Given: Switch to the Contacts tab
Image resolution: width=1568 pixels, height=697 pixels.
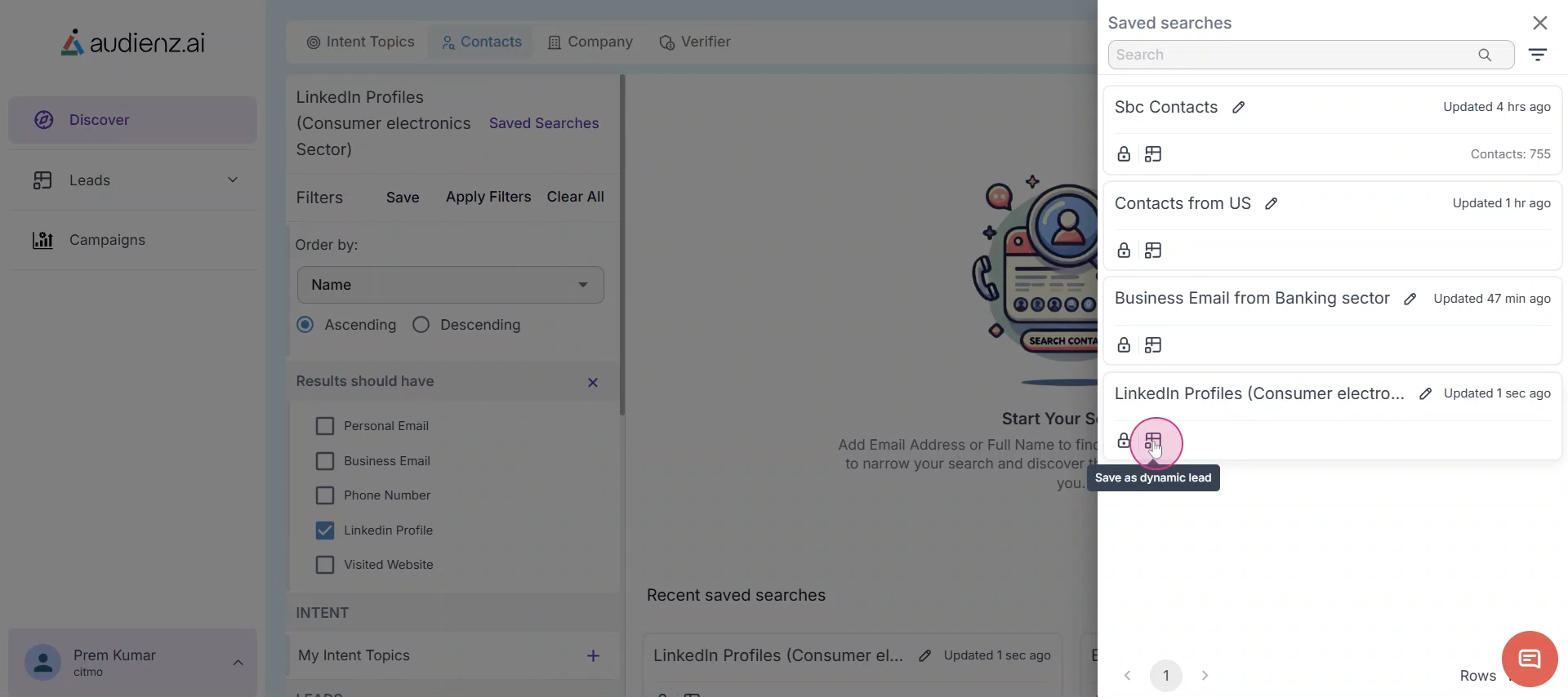Looking at the screenshot, I should point(481,42).
